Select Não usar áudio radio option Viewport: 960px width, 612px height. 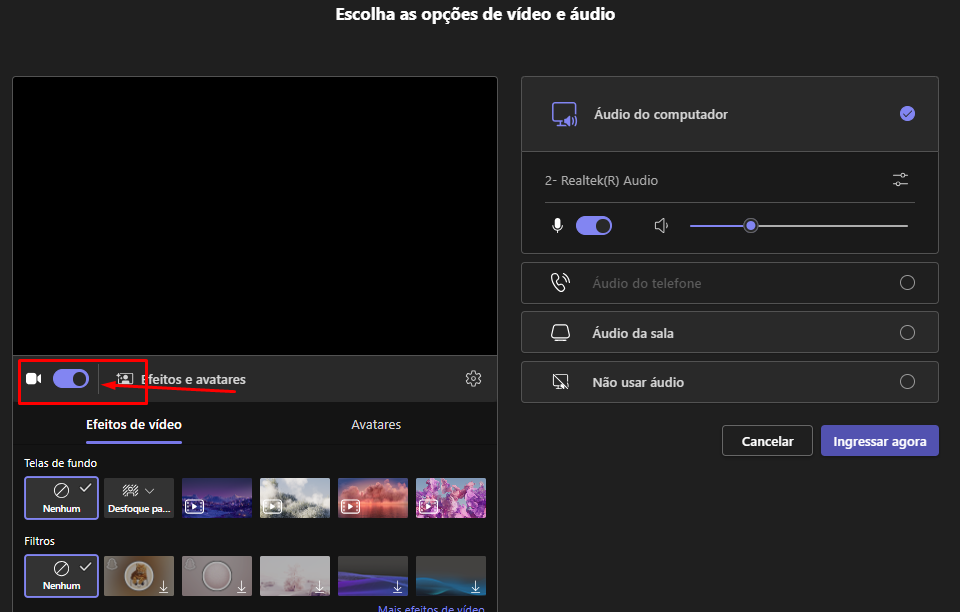click(907, 381)
